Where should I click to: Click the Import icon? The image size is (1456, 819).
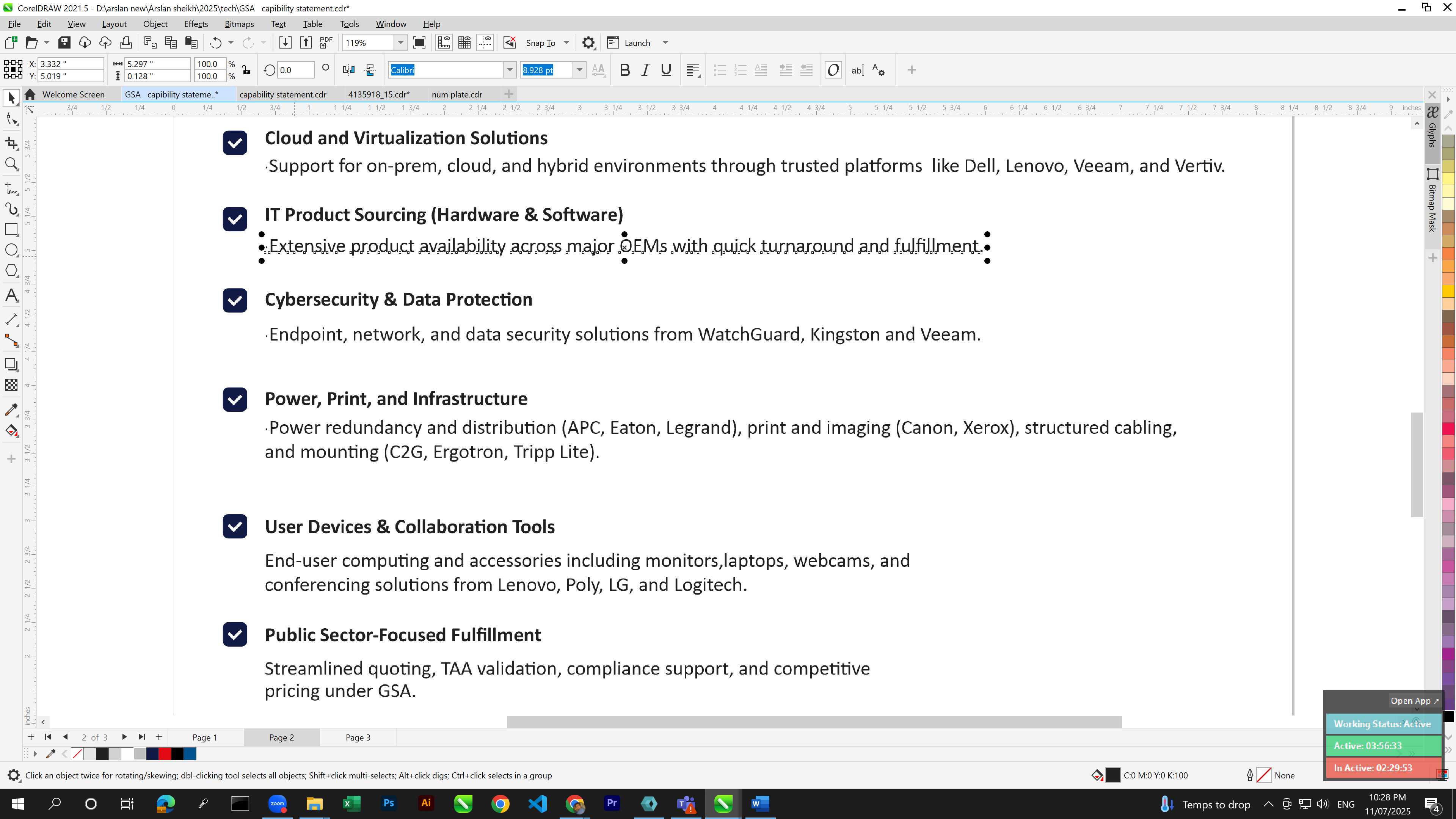tap(285, 42)
